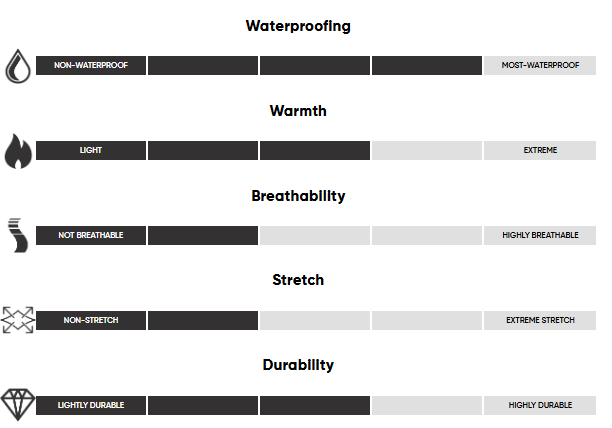Screen dimensions: 612x428
Task: Click the Warmth heading
Action: pos(298,111)
